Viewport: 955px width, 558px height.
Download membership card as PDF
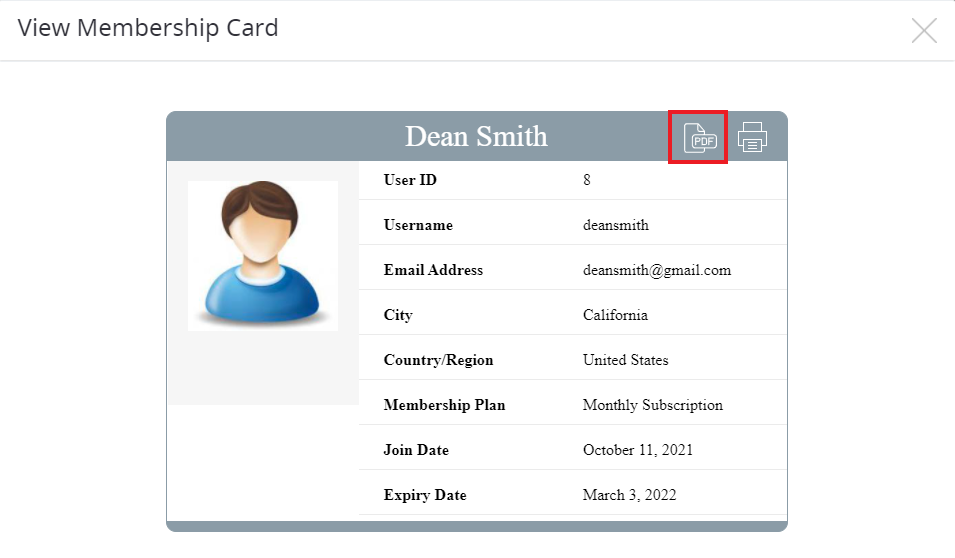(x=700, y=138)
